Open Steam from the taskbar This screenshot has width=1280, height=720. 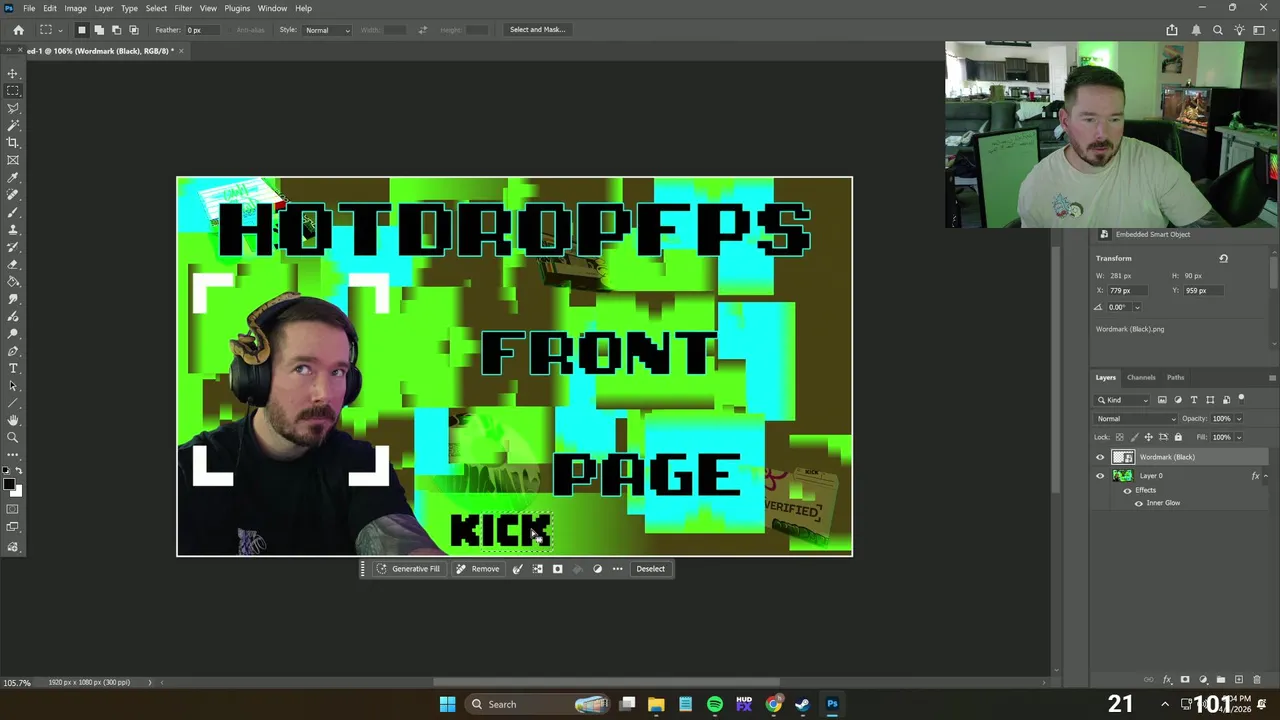[802, 704]
